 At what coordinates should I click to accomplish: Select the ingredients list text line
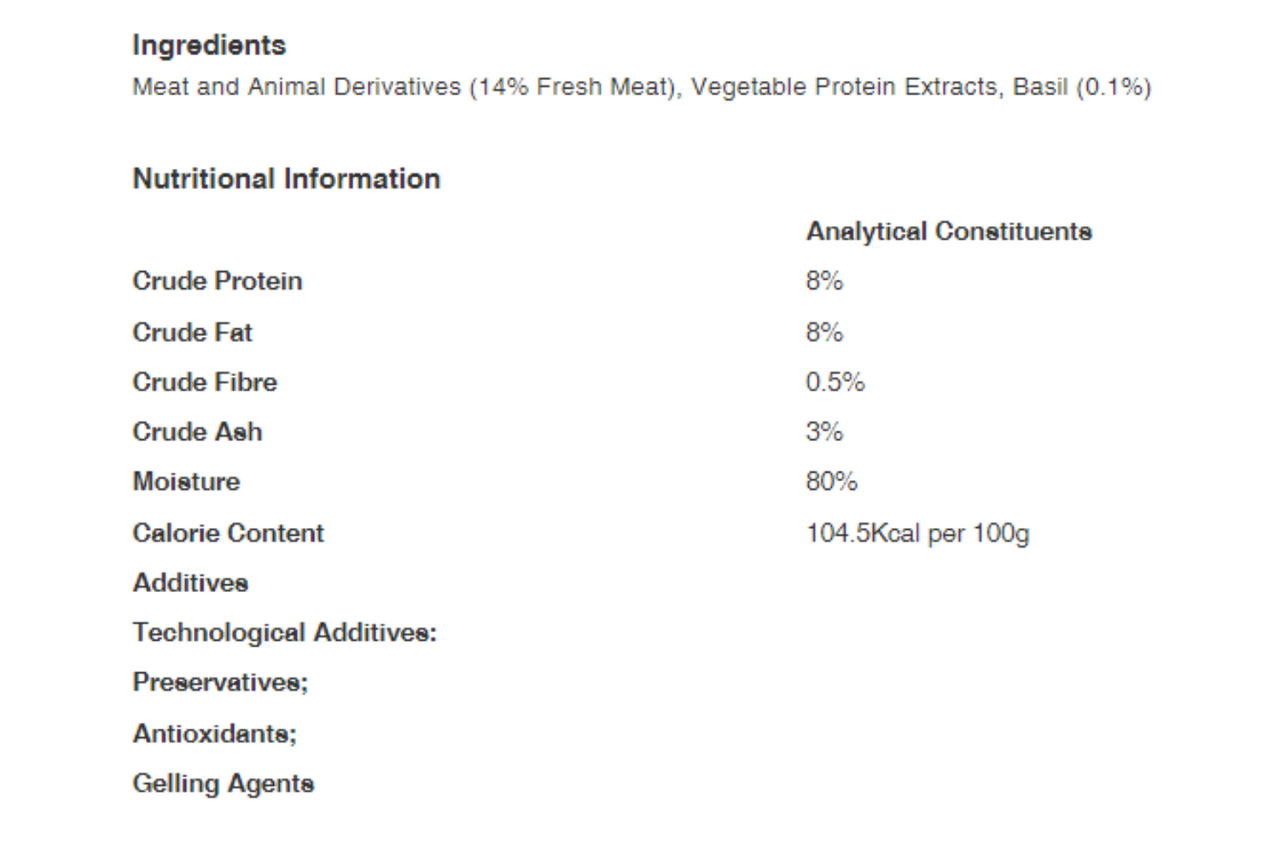click(642, 88)
